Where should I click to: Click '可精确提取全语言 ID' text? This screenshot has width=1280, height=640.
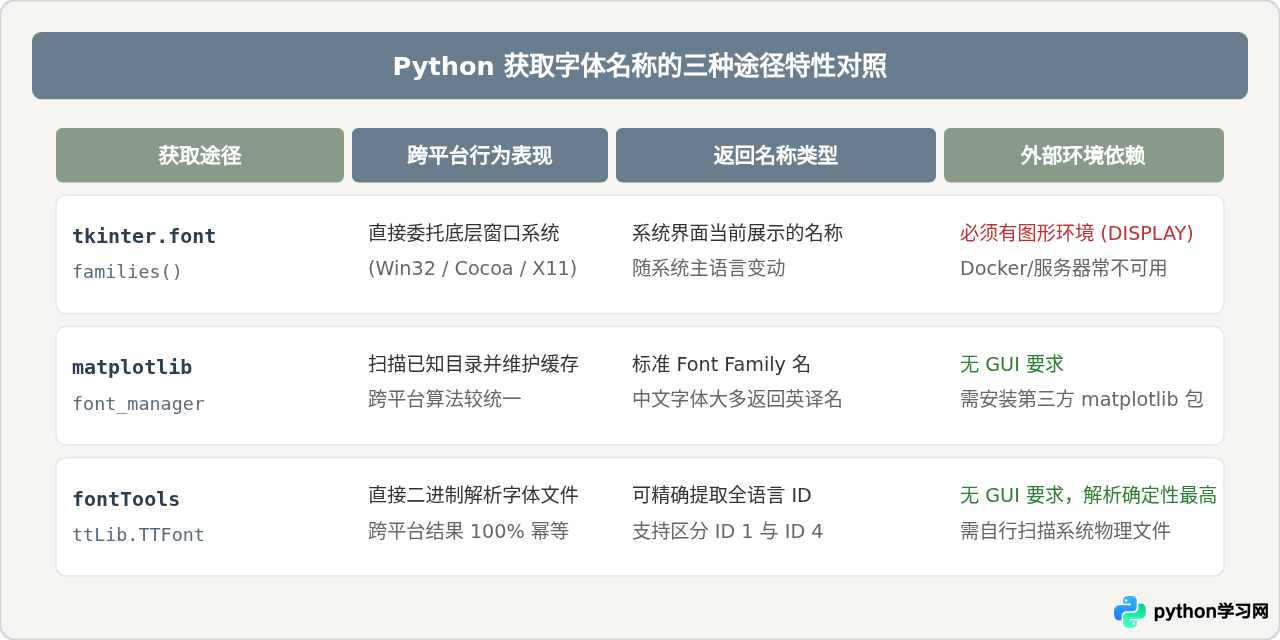[722, 495]
